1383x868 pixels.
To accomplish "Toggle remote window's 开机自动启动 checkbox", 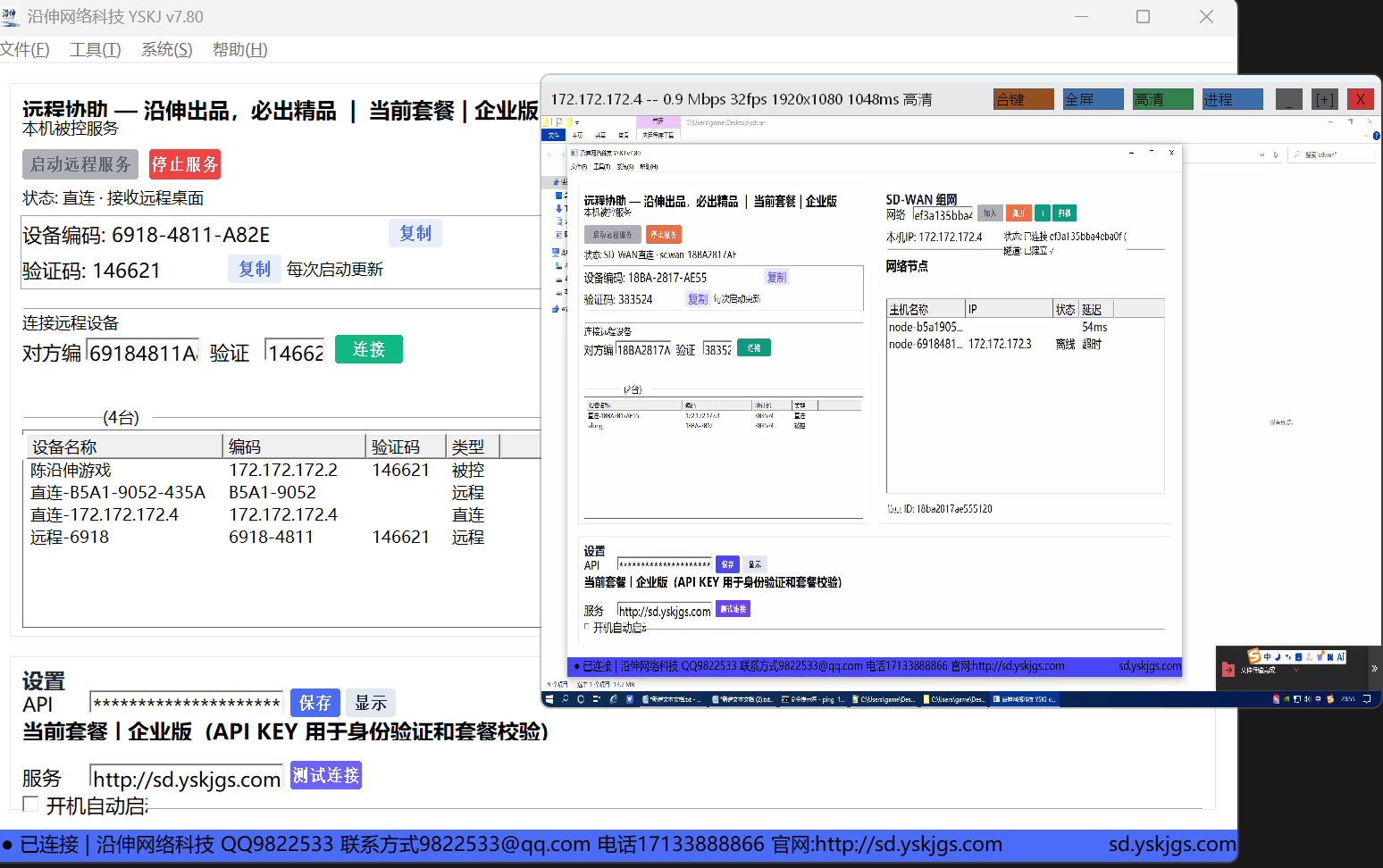I will coord(587,627).
